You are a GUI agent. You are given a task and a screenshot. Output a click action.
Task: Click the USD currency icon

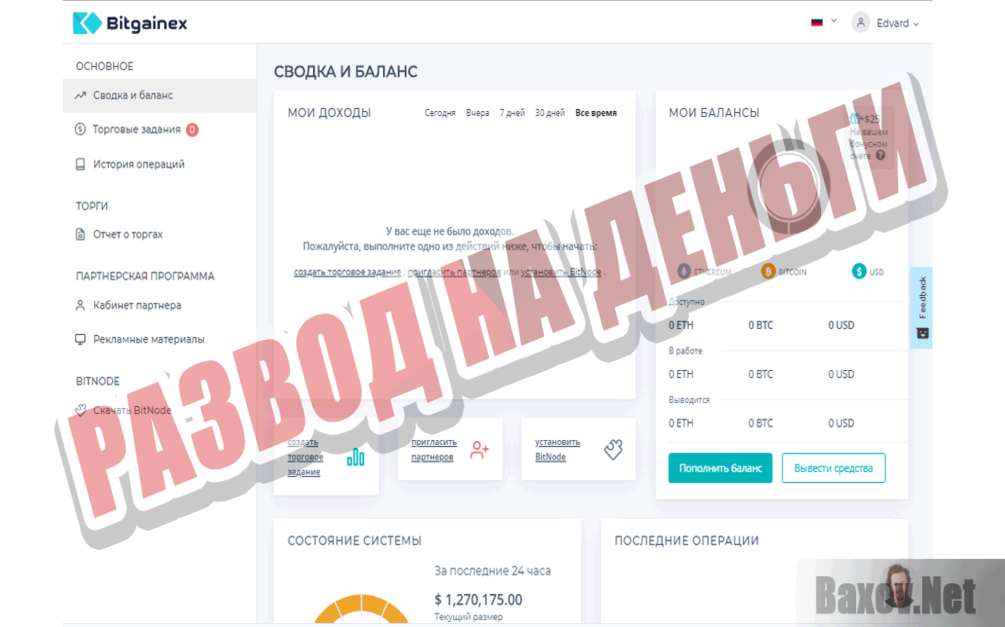click(x=859, y=271)
